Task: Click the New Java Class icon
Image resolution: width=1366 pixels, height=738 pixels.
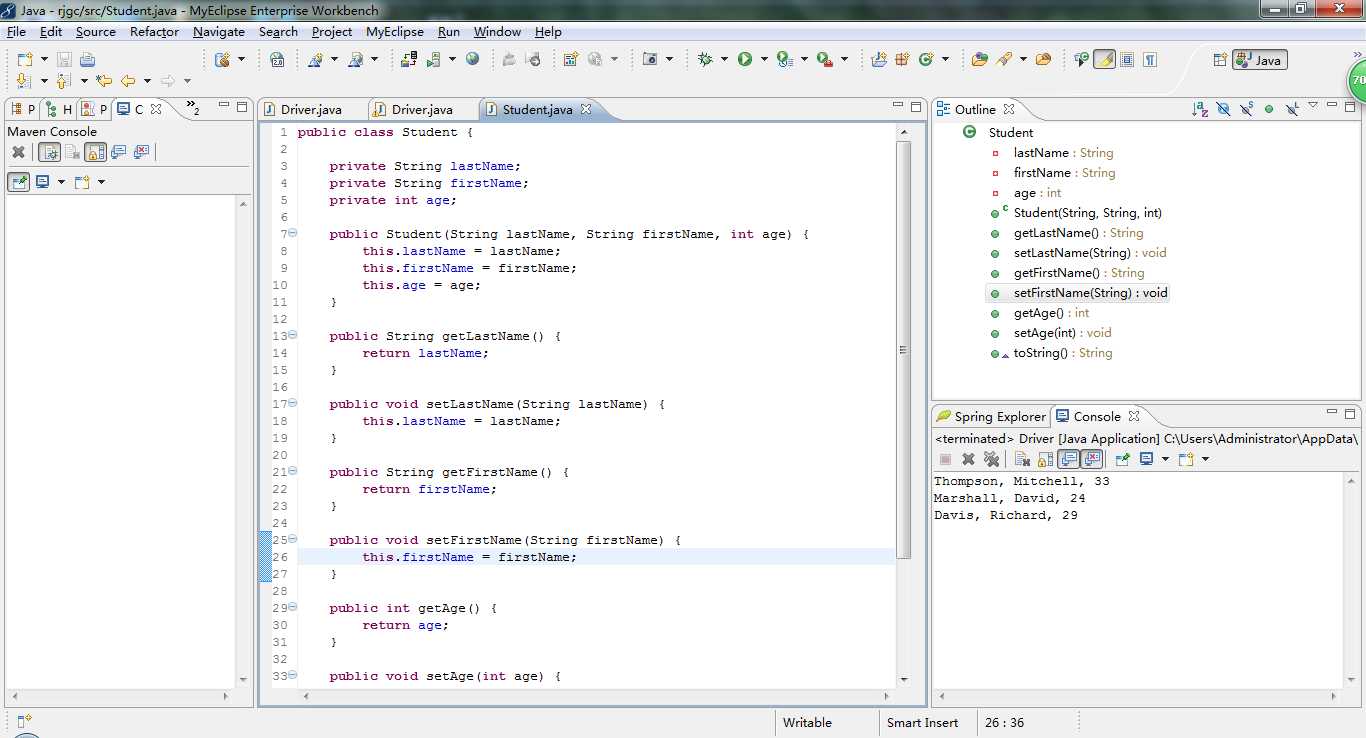Action: pos(925,60)
